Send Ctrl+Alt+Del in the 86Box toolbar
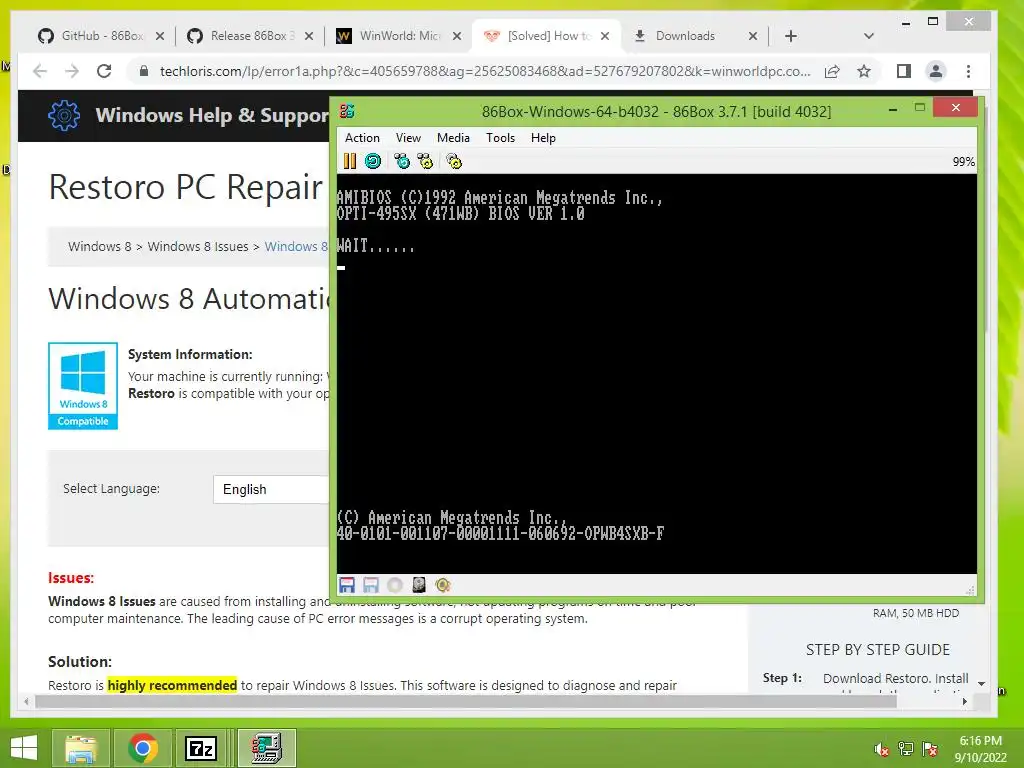Image resolution: width=1024 pixels, height=768 pixels. 402,161
